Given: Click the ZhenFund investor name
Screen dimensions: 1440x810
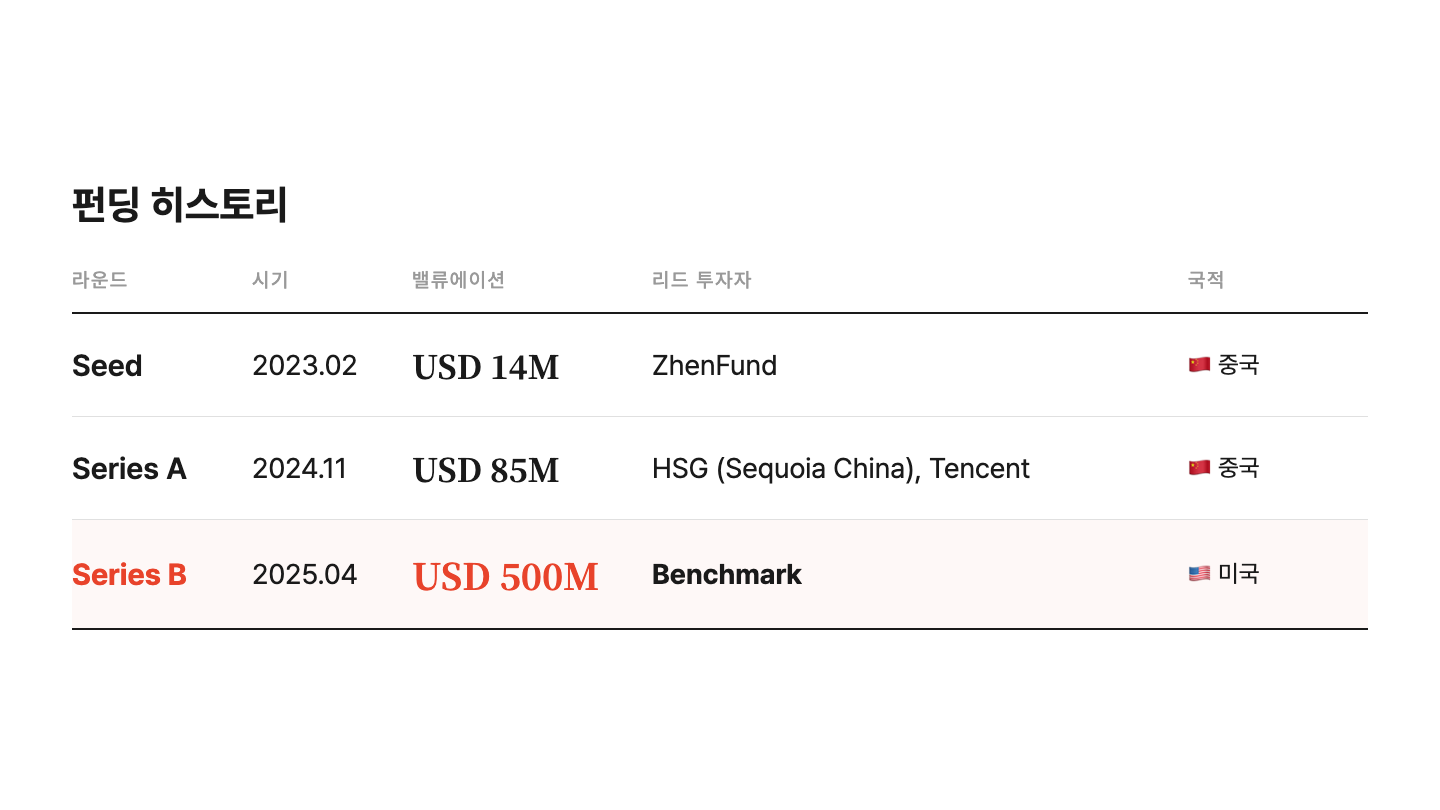Looking at the screenshot, I should pos(714,366).
